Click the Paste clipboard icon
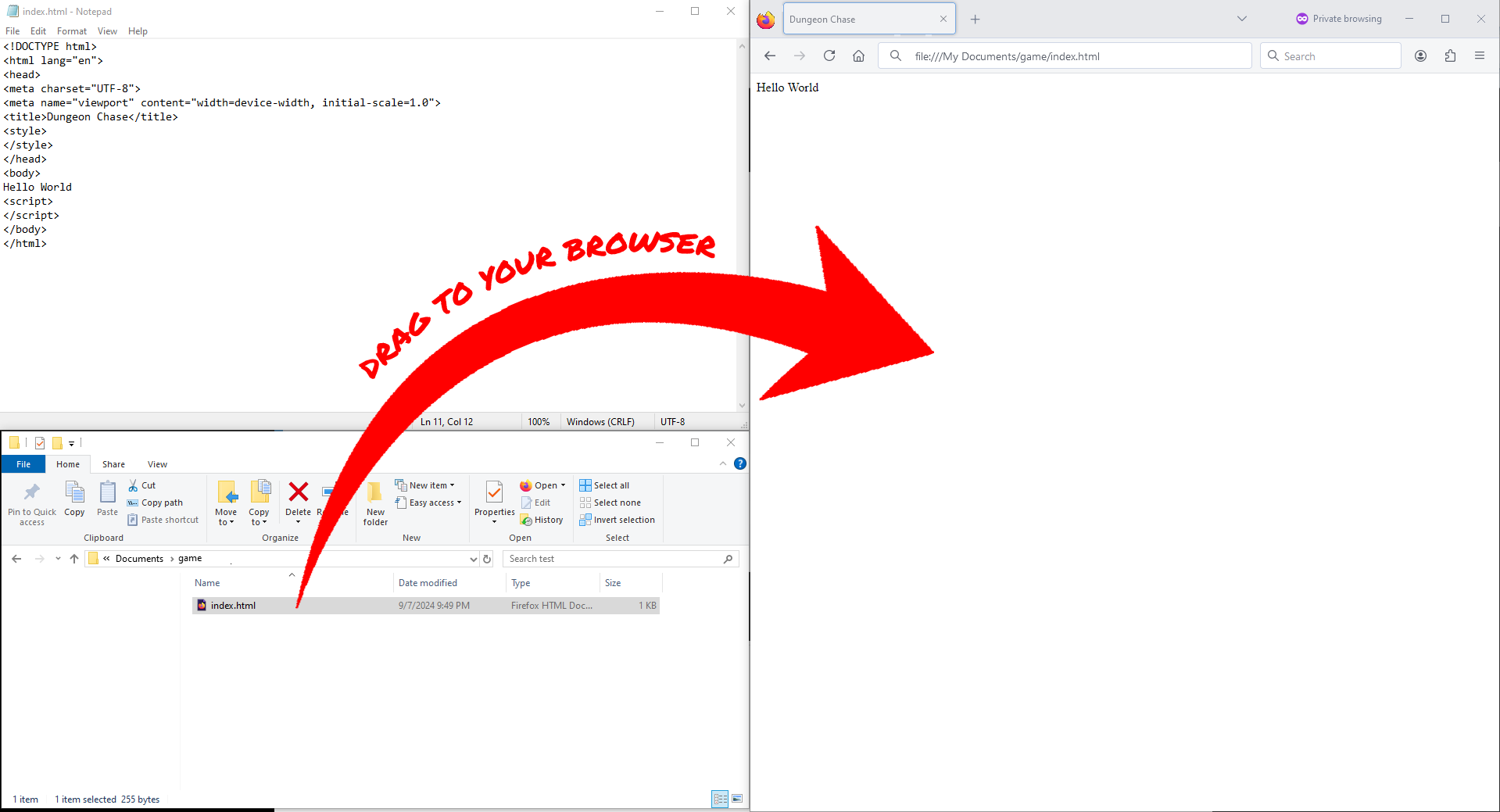This screenshot has width=1500, height=812. (x=107, y=492)
